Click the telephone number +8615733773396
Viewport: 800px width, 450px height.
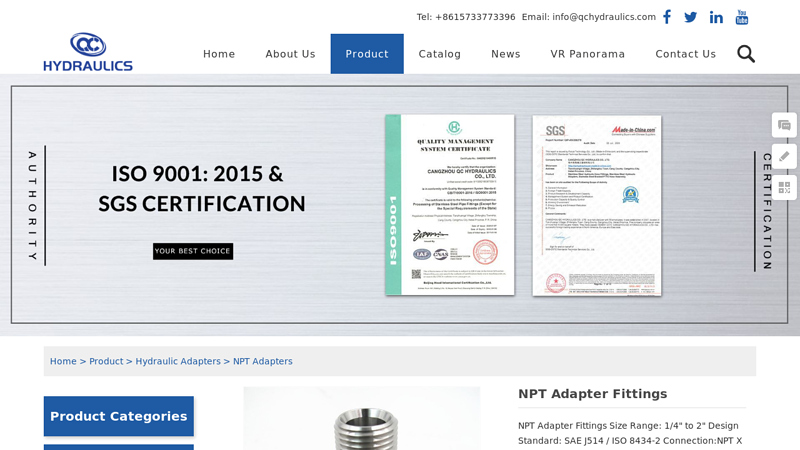475,17
